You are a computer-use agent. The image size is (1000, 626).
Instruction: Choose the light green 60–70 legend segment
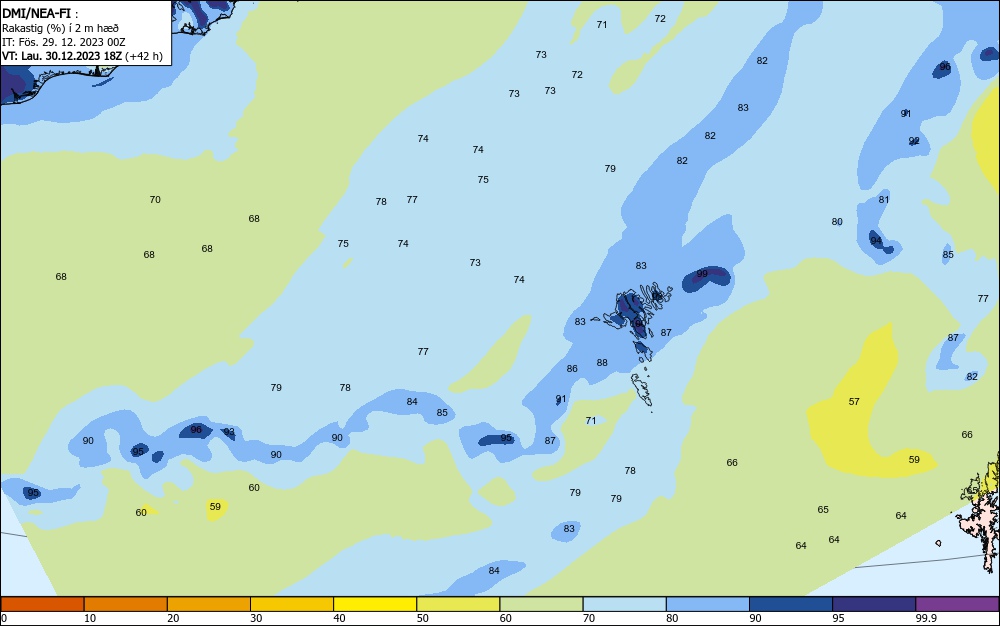541,604
